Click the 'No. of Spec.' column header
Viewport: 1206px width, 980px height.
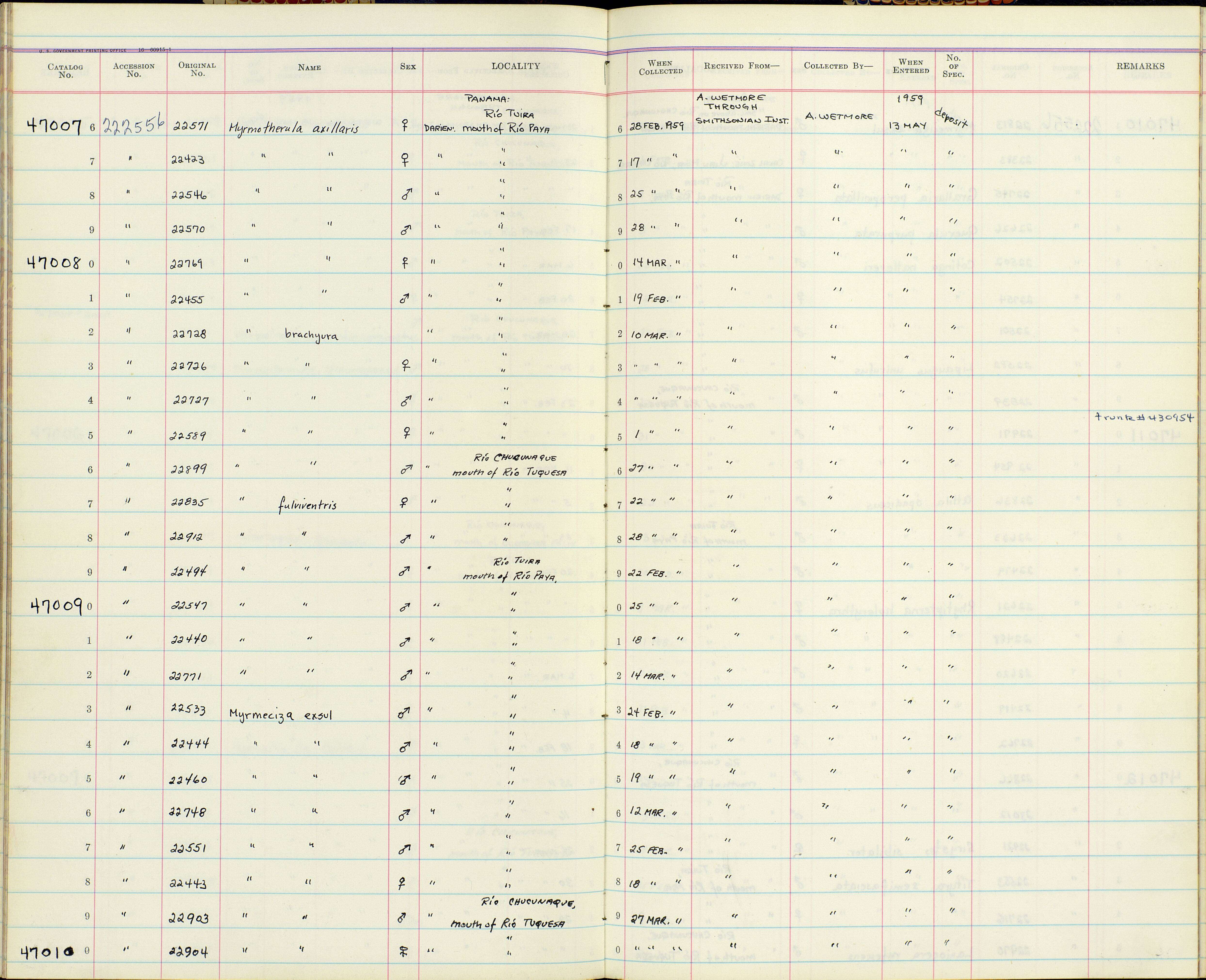tap(954, 65)
